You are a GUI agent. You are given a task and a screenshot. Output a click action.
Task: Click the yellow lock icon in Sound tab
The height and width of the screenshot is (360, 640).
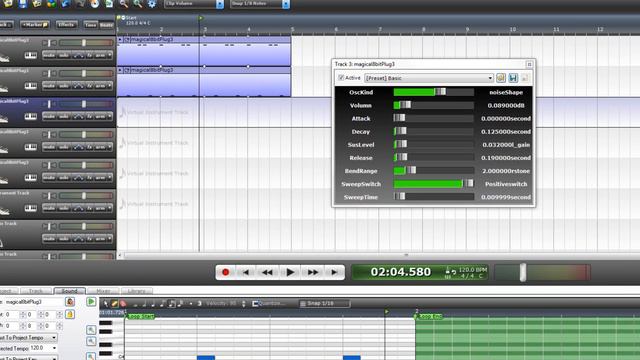pyautogui.click(x=70, y=314)
